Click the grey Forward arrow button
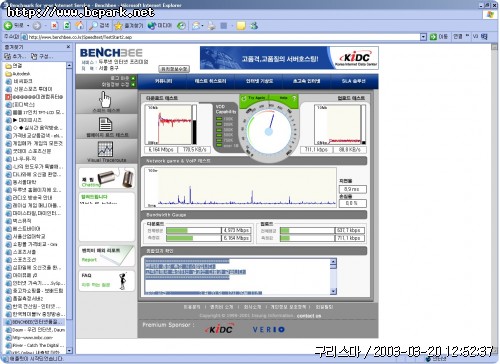The width and height of the screenshot is (500, 364). point(37,26)
